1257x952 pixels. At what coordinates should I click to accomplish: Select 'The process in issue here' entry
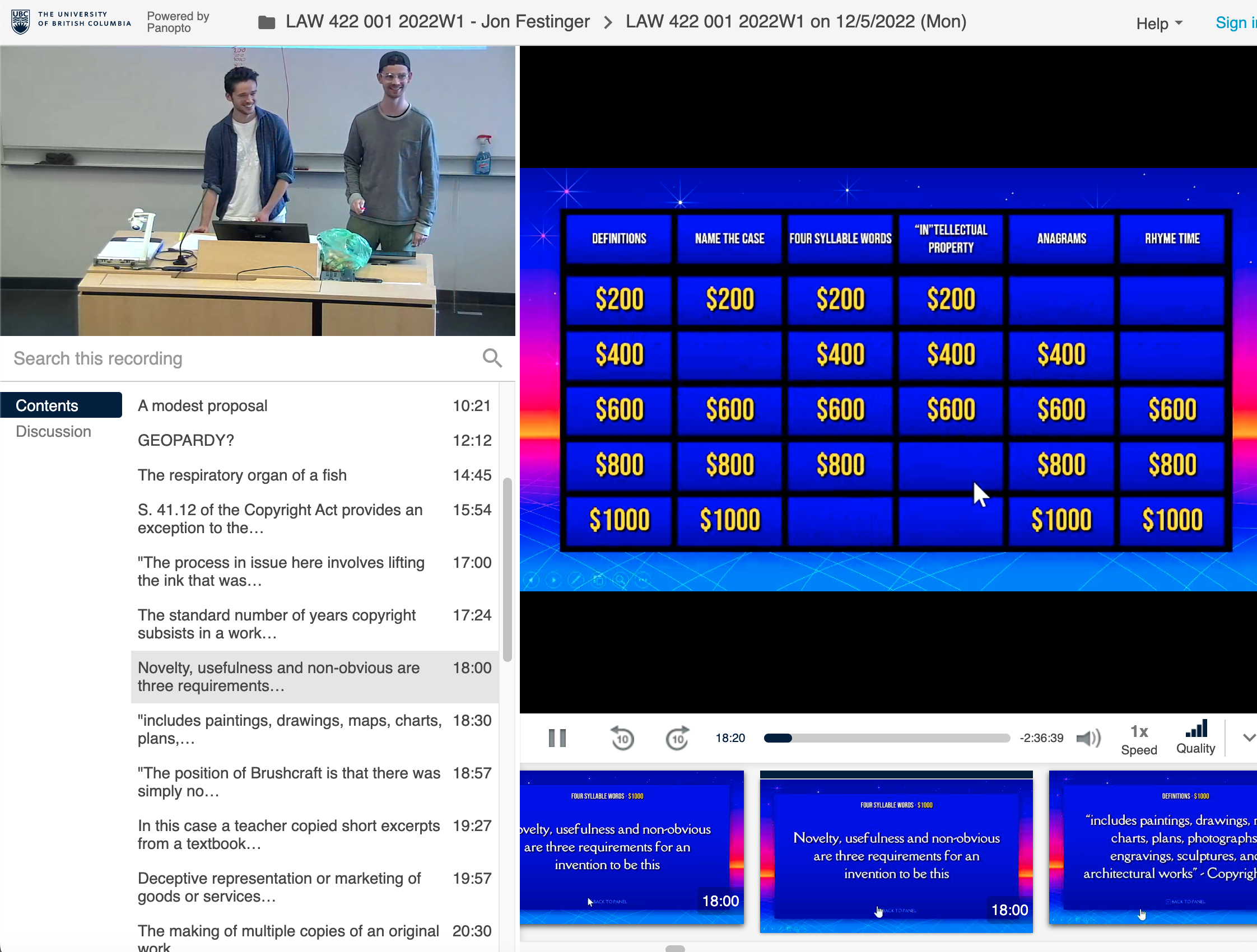[314, 571]
